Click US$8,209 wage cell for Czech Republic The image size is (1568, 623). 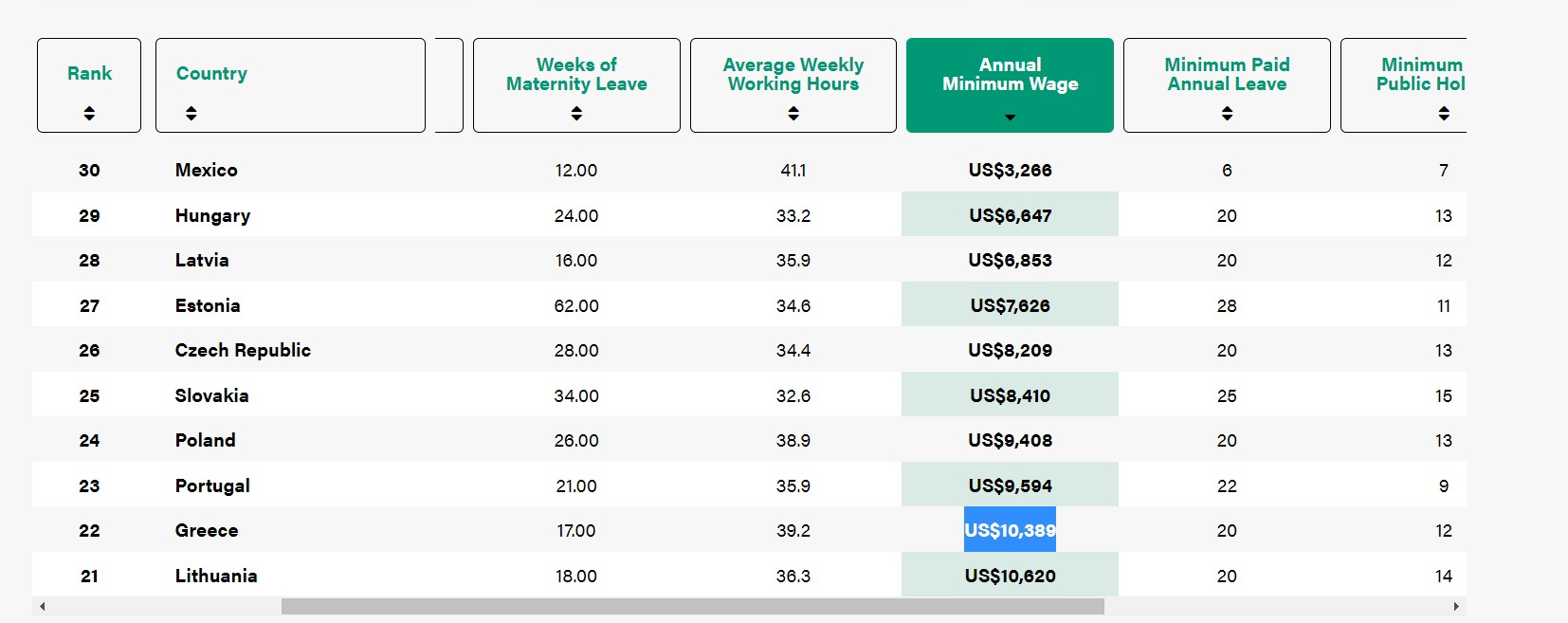point(1010,350)
